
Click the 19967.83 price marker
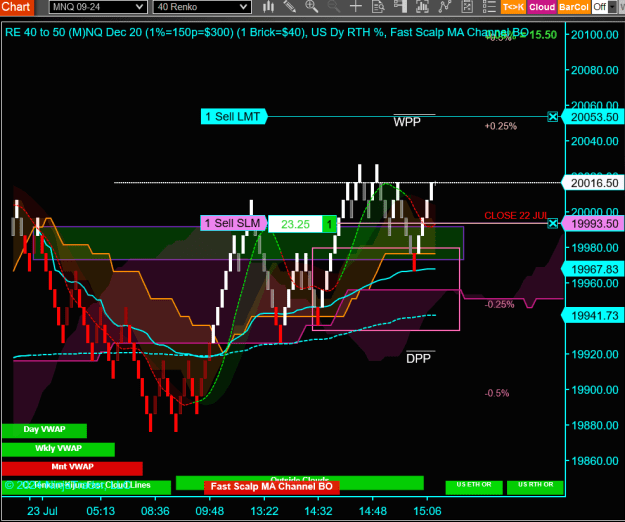pyautogui.click(x=594, y=269)
